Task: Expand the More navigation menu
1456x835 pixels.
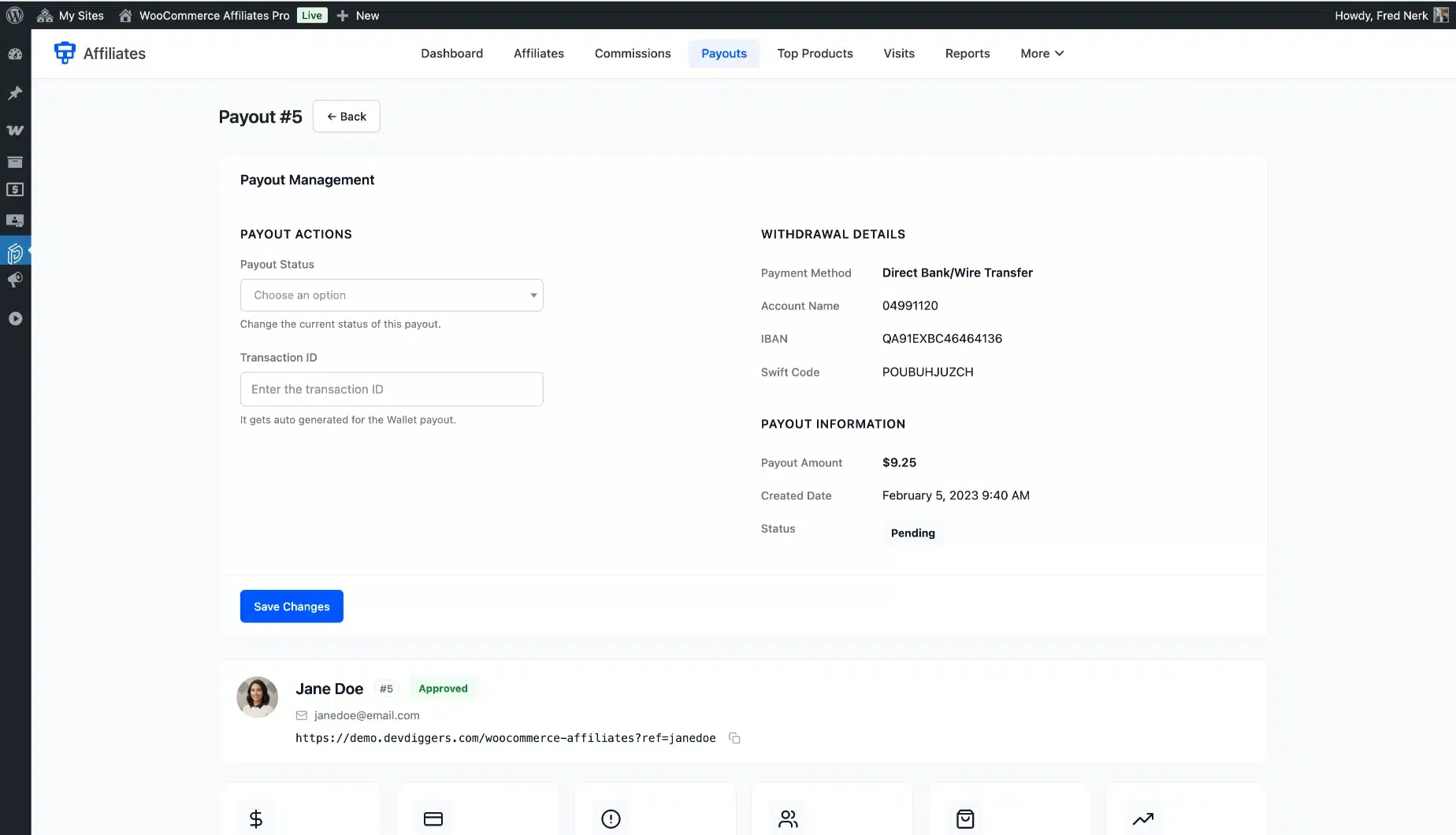Action: (1042, 54)
